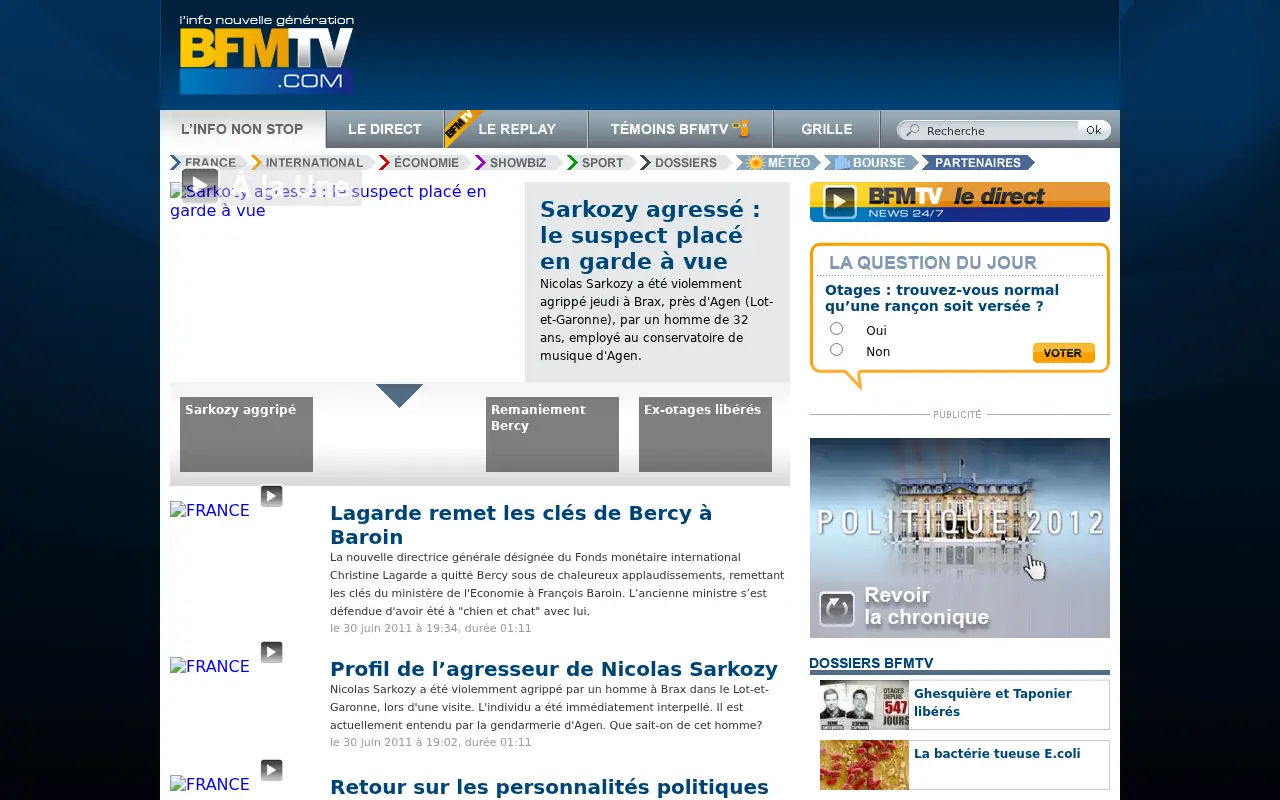Open the Le Direct tab
The height and width of the screenshot is (800, 1280).
pos(385,129)
